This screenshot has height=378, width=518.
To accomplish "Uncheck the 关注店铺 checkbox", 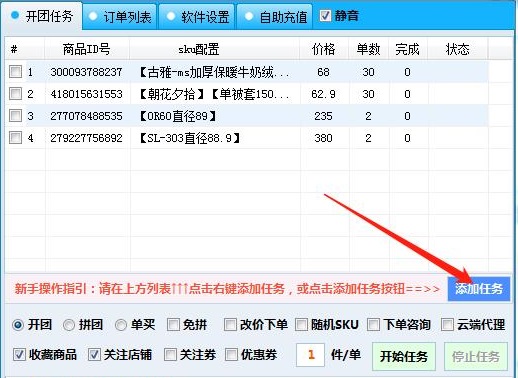I will tap(94, 355).
